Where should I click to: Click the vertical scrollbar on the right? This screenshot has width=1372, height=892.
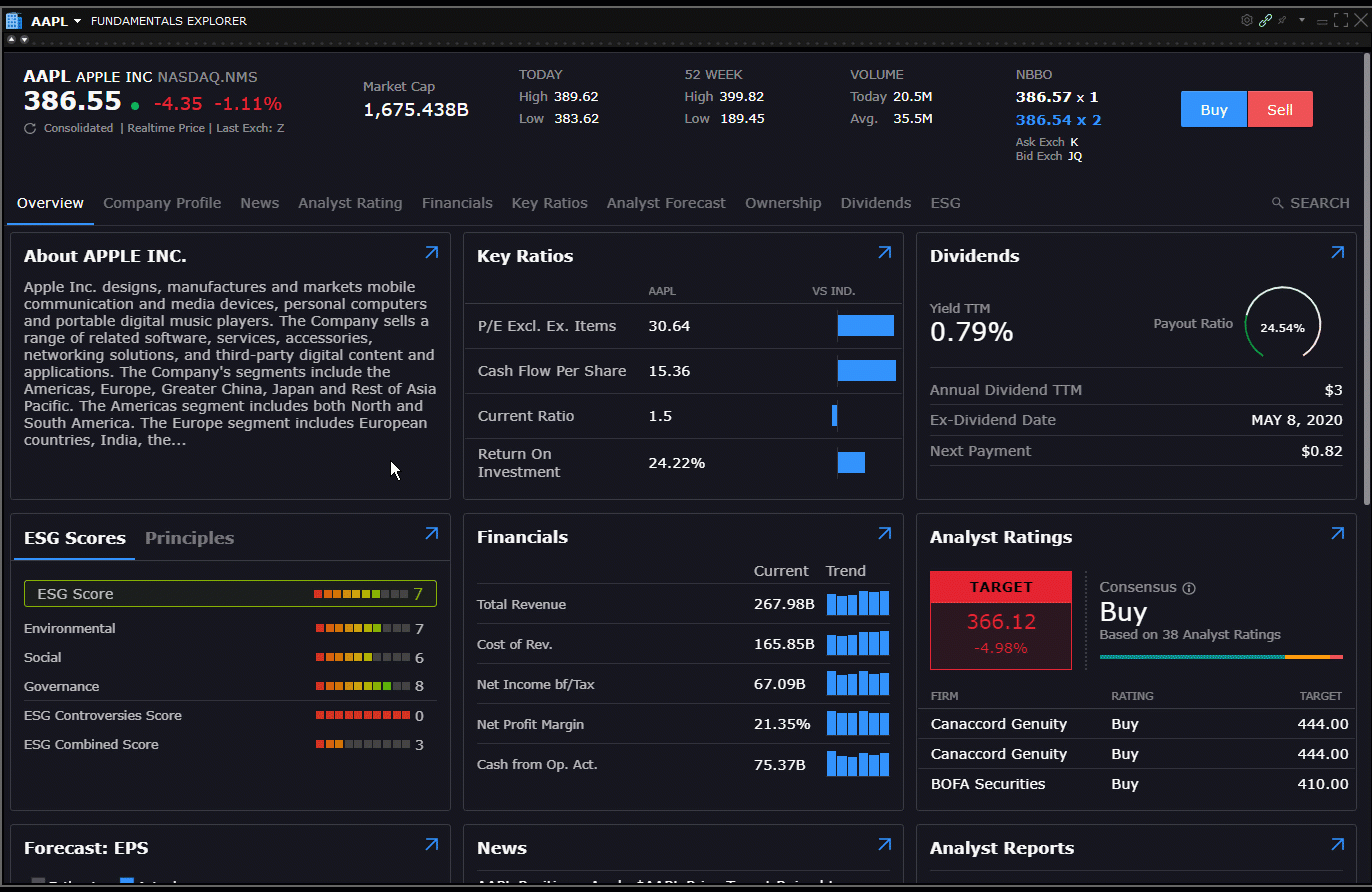pyautogui.click(x=1366, y=280)
